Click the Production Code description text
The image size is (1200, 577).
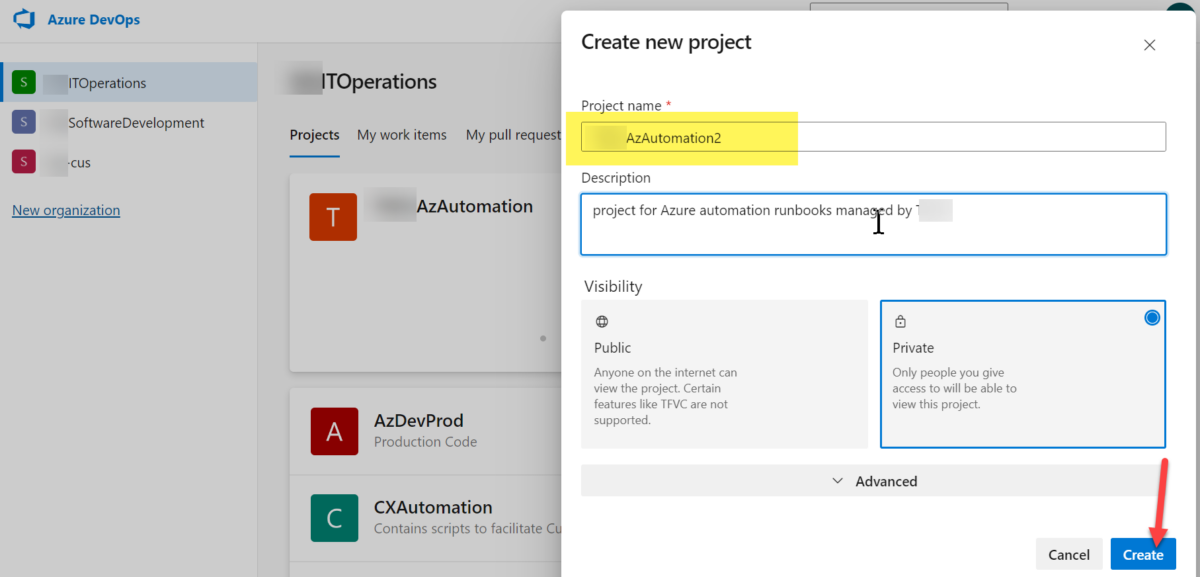tap(425, 442)
